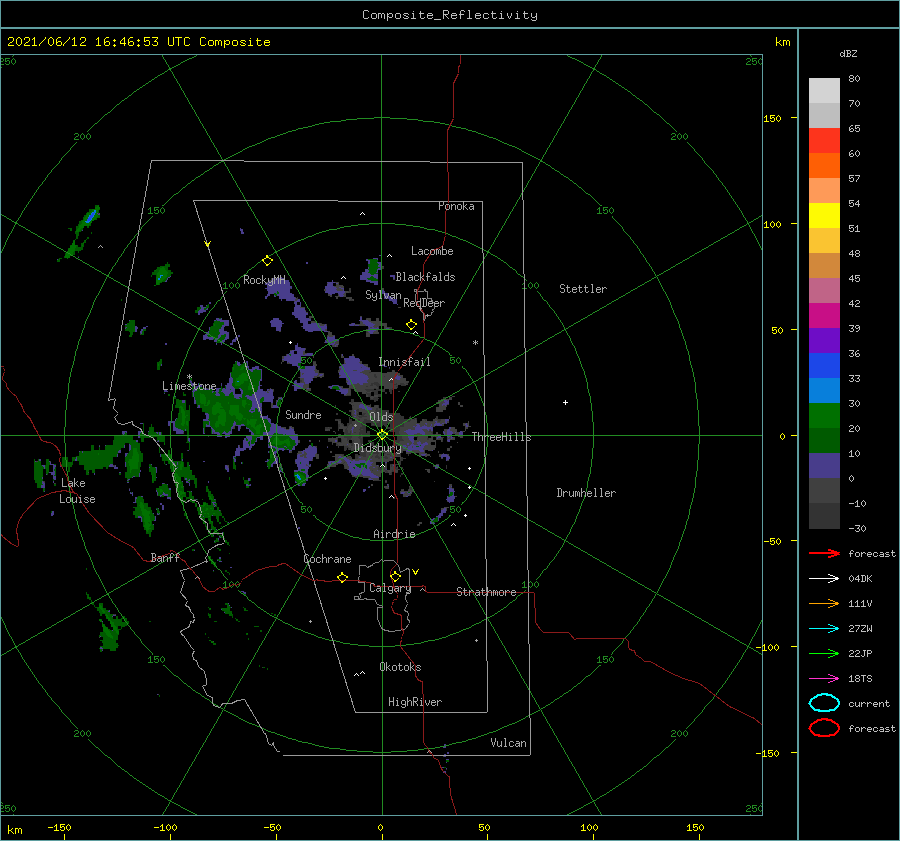Screen dimensions: 900x841
Task: Click the Composite_Reflectivity title
Action: point(450,15)
